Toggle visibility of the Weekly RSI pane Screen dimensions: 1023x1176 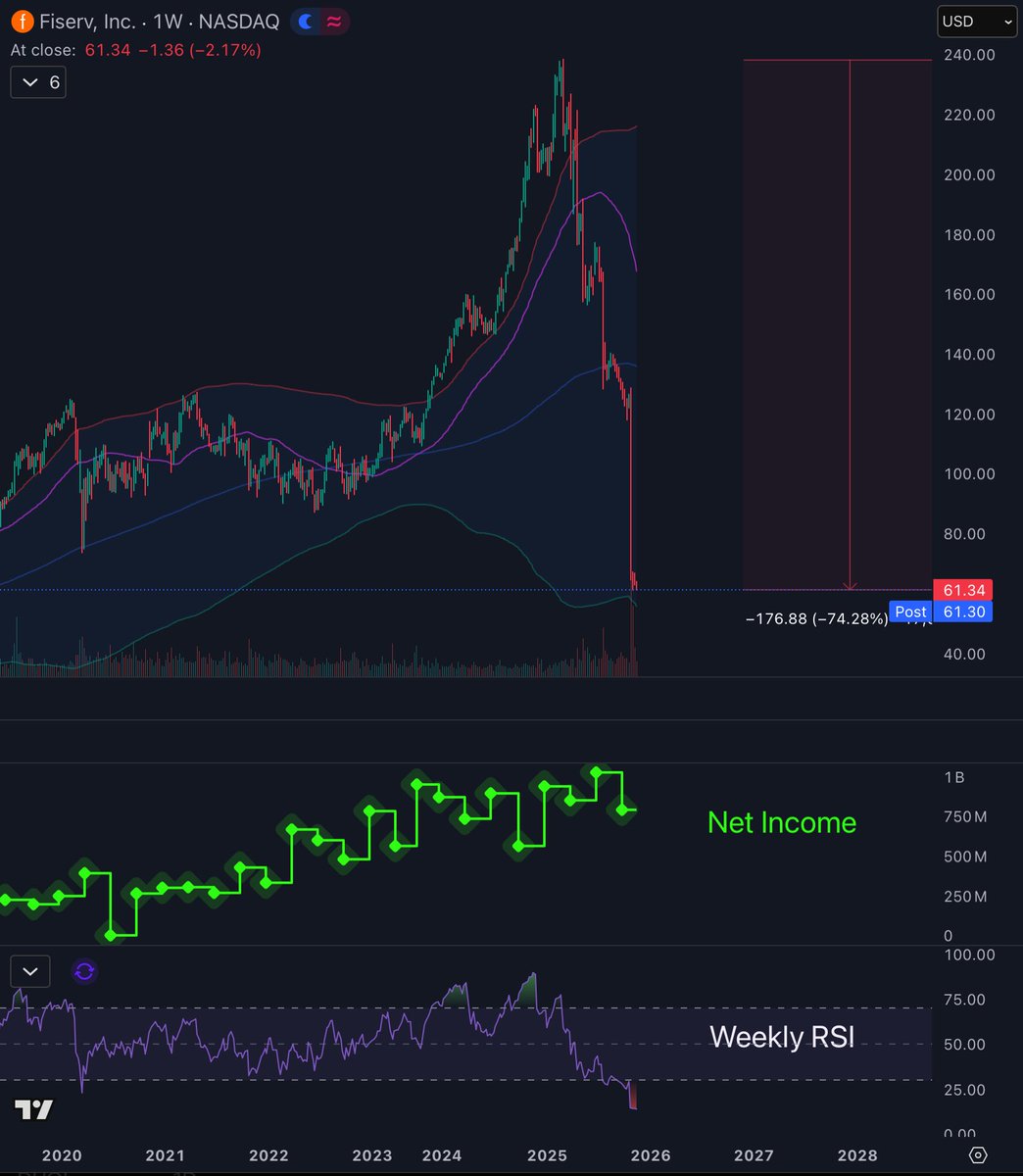[x=29, y=971]
